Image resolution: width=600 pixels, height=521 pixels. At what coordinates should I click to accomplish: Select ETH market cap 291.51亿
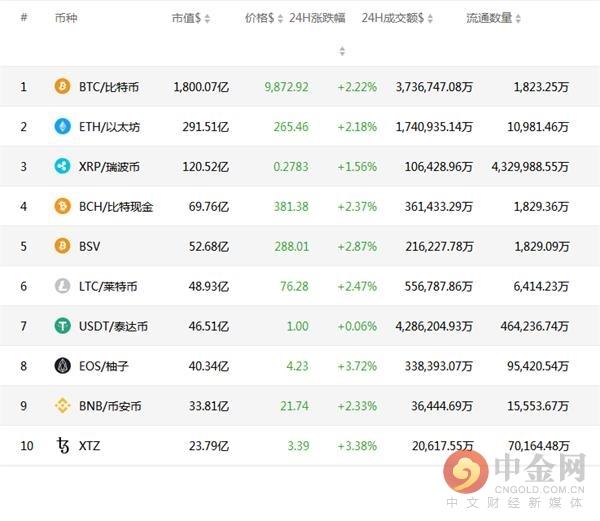pos(206,127)
